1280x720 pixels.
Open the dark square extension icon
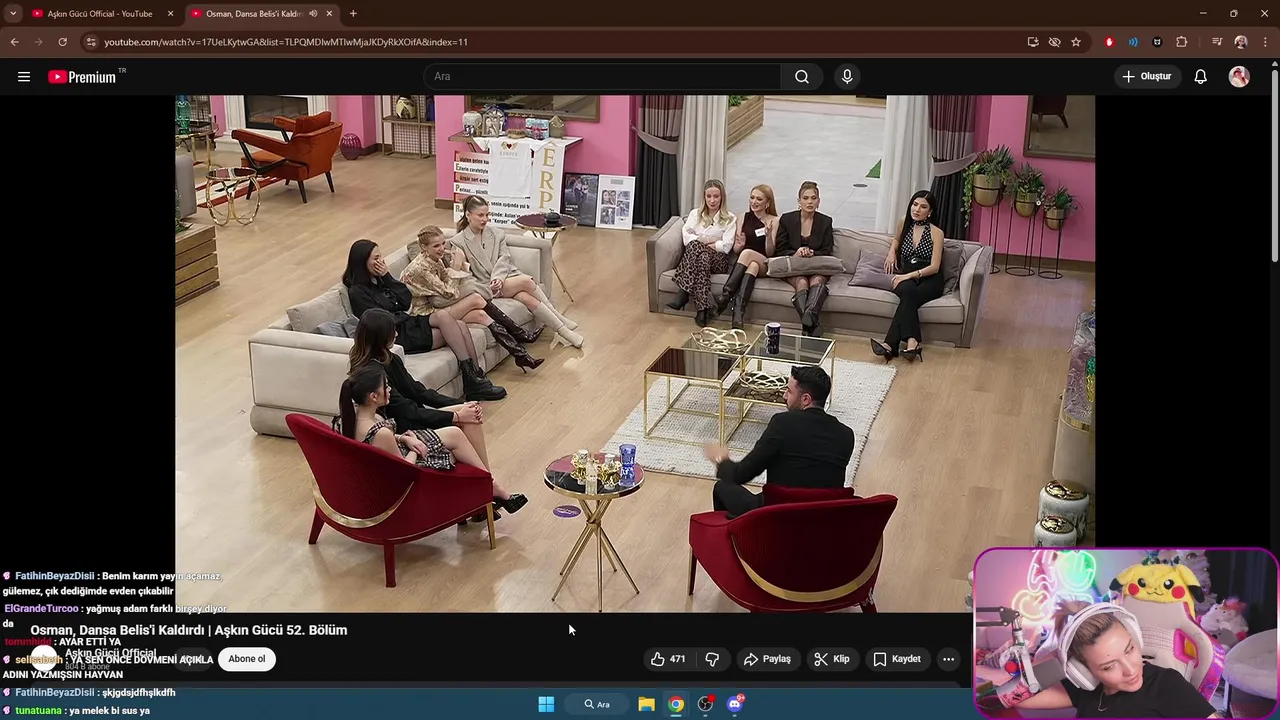pyautogui.click(x=1157, y=42)
